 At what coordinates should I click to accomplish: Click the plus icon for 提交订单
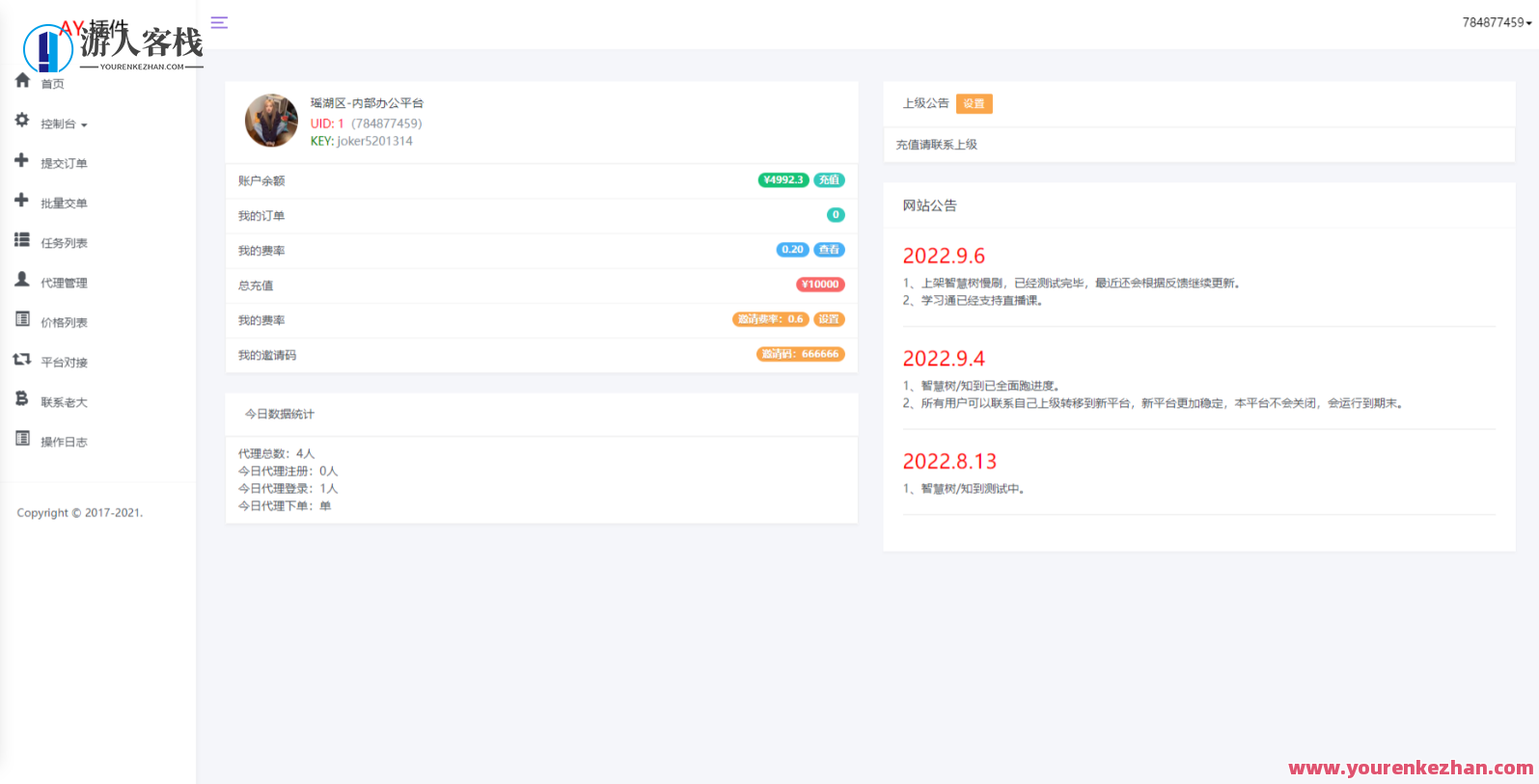point(21,160)
